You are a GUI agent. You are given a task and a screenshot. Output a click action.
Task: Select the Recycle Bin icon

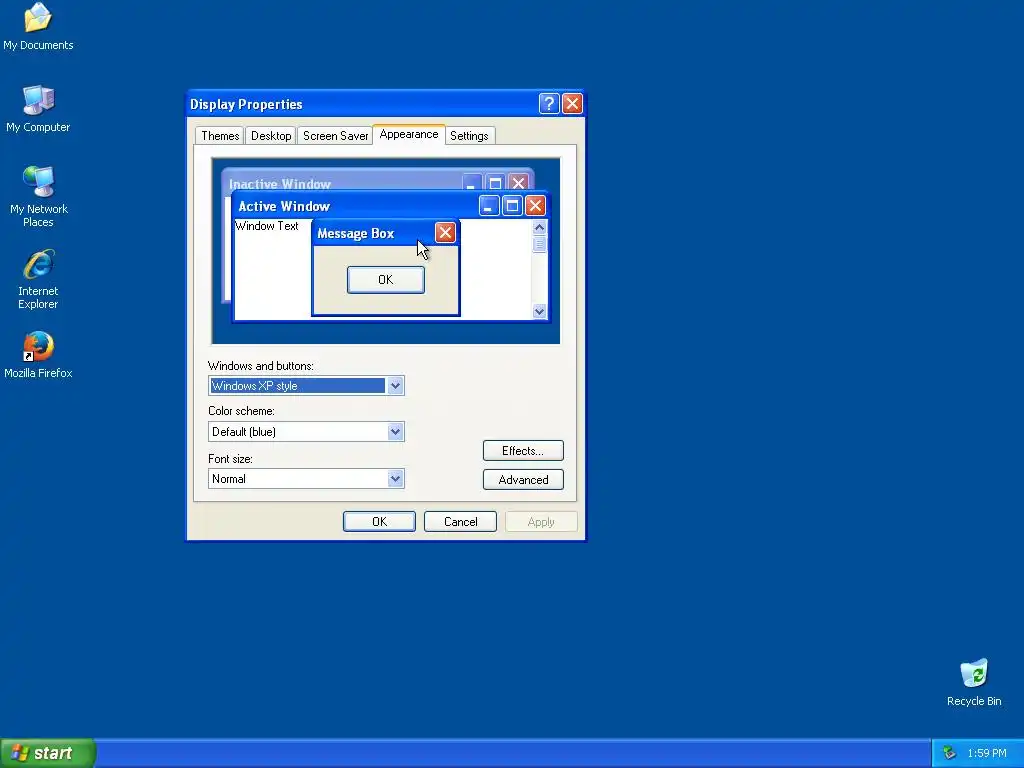coord(974,682)
